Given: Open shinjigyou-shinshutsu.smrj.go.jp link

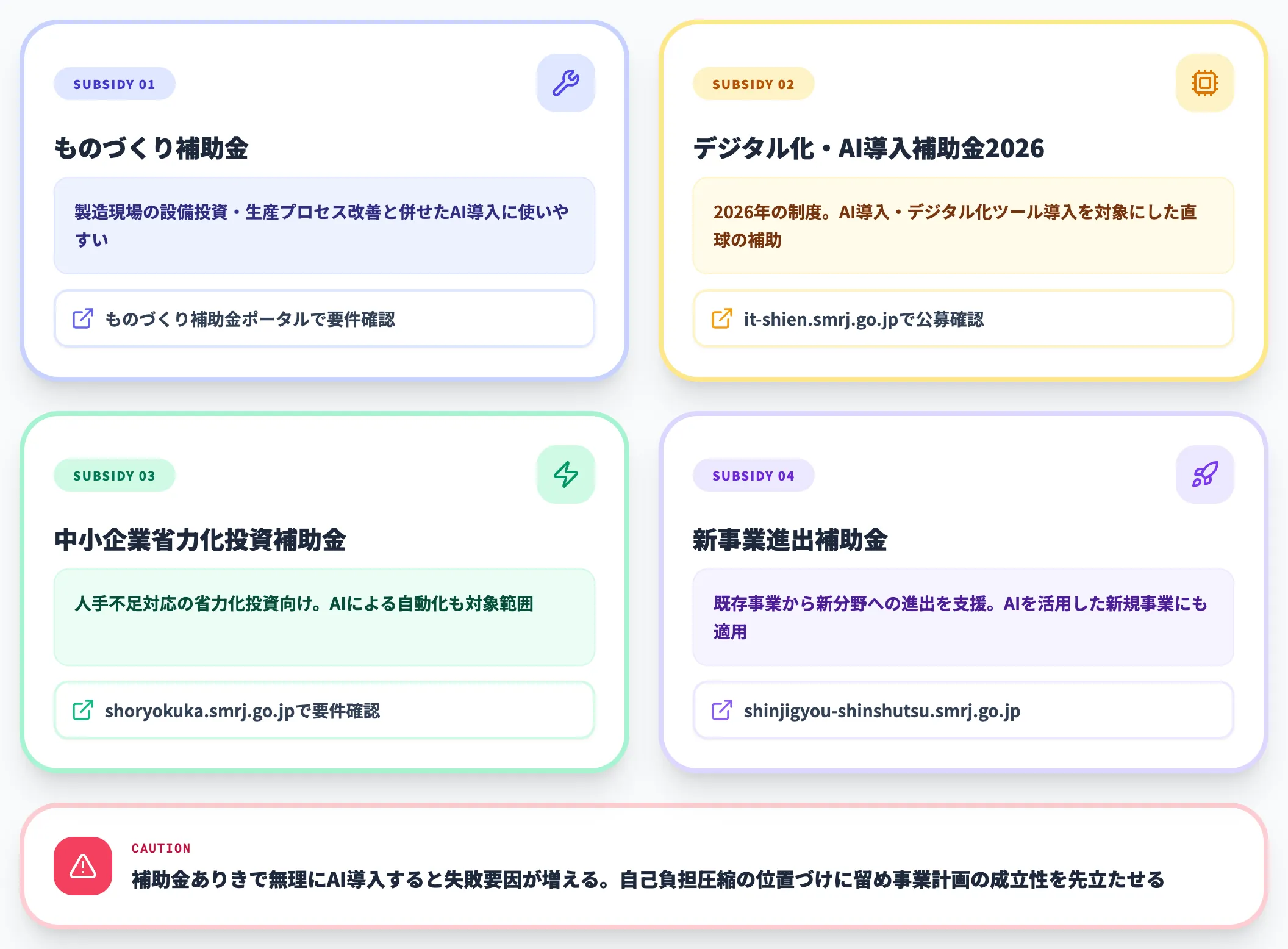Looking at the screenshot, I should (882, 711).
